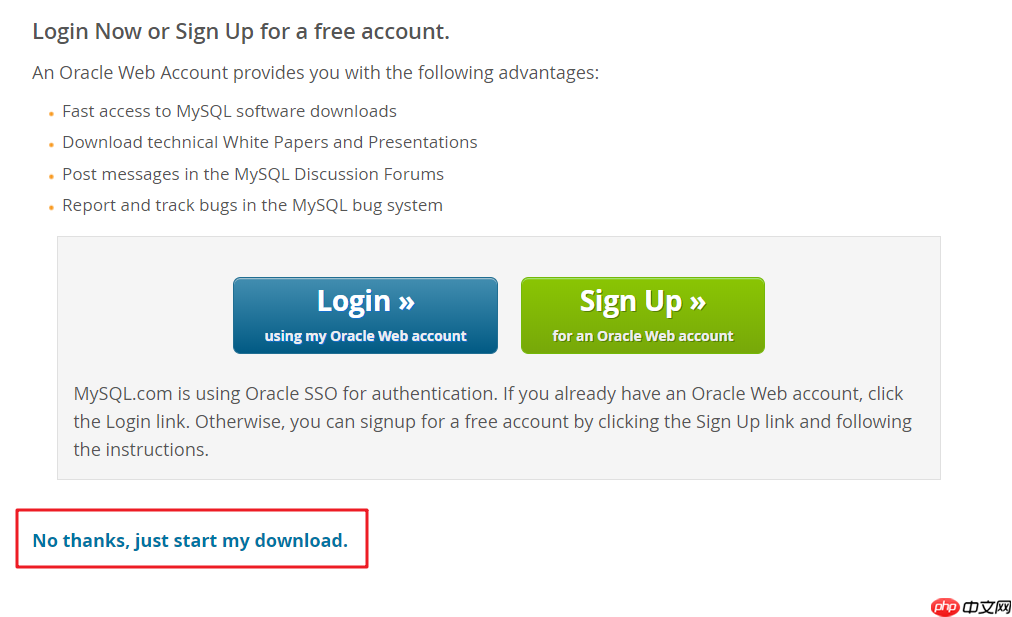Click Report and track bugs line
Screen dimensions: 1012x617
pyautogui.click(x=252, y=205)
